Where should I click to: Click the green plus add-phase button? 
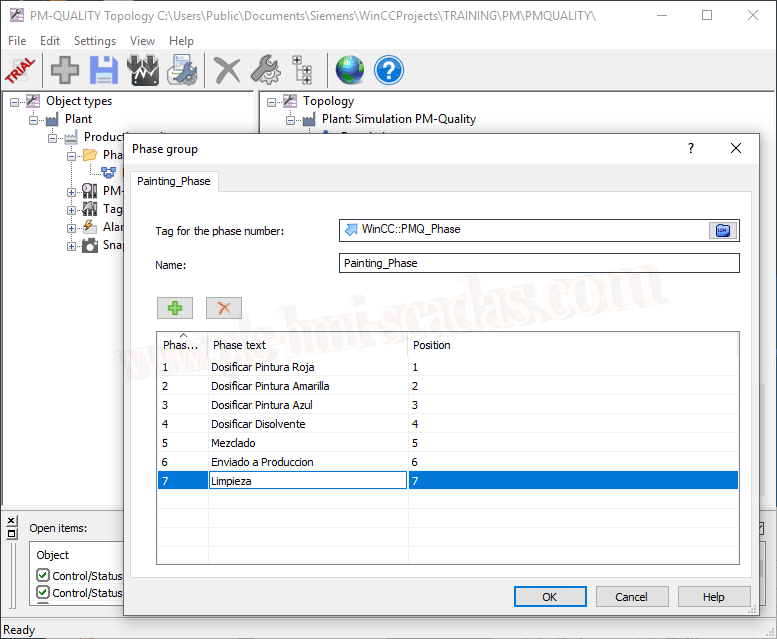[x=174, y=308]
